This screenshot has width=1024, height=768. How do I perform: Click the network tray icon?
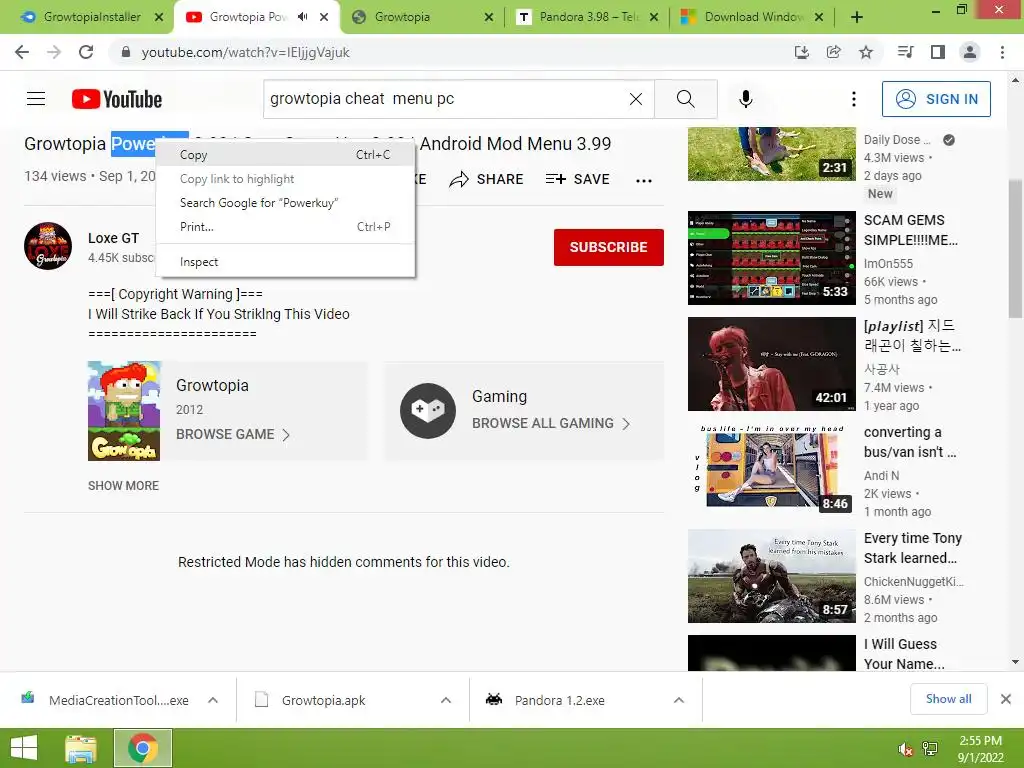[930, 749]
